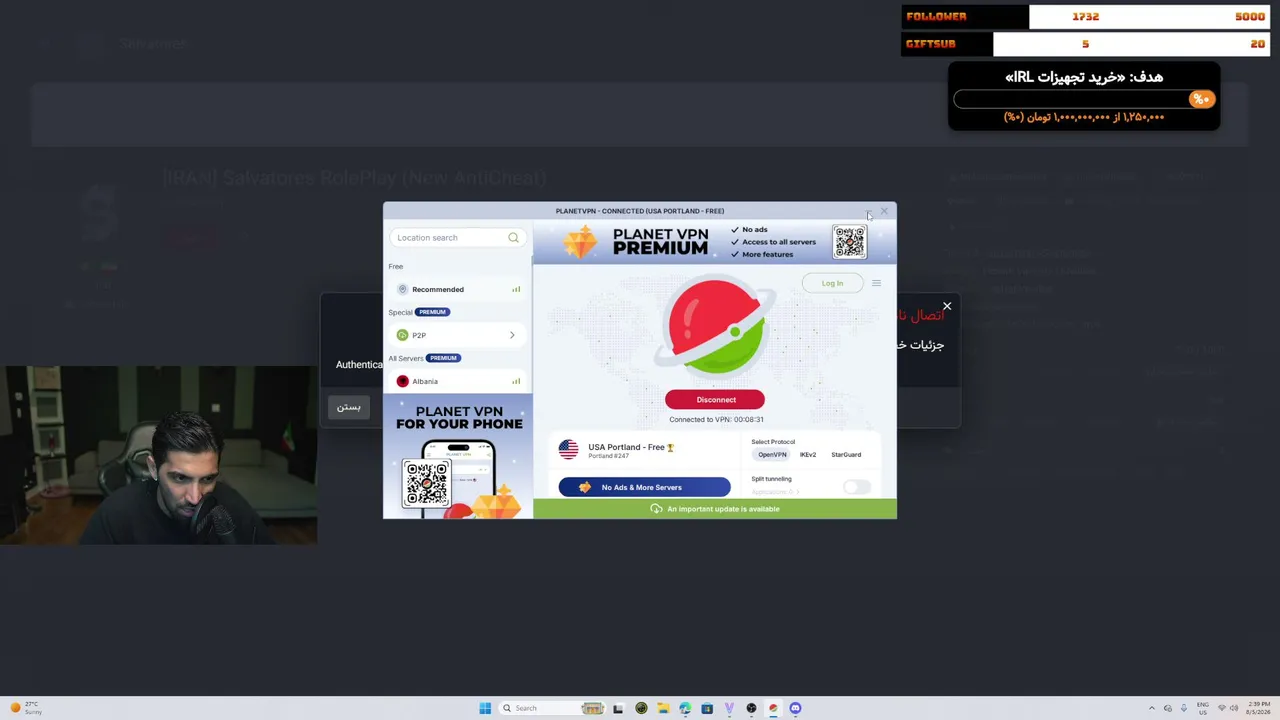Click the microphone tray icon

1184,708
